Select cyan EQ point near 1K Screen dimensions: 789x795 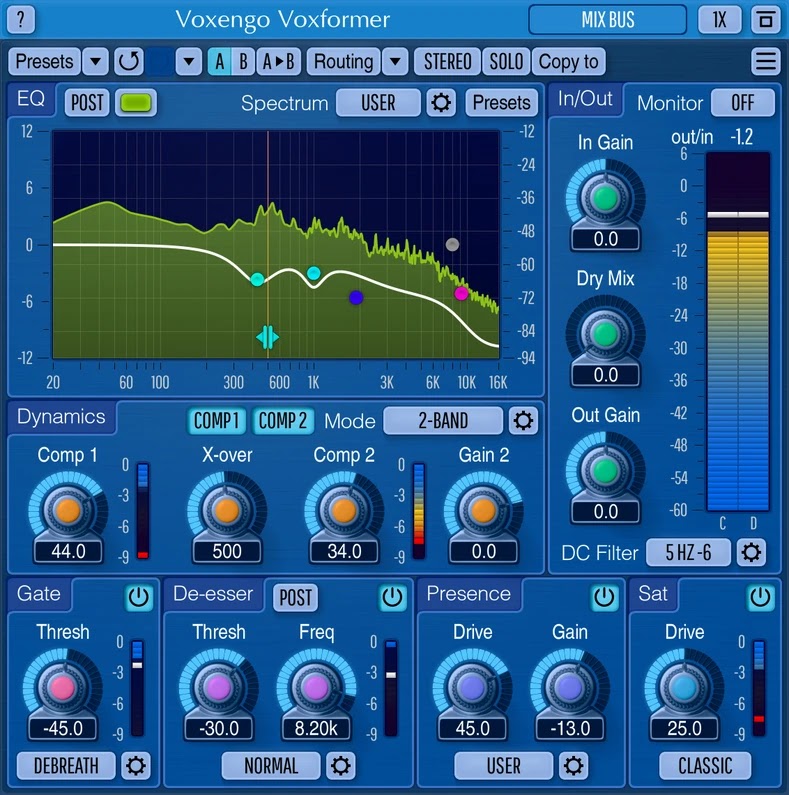pyautogui.click(x=313, y=273)
